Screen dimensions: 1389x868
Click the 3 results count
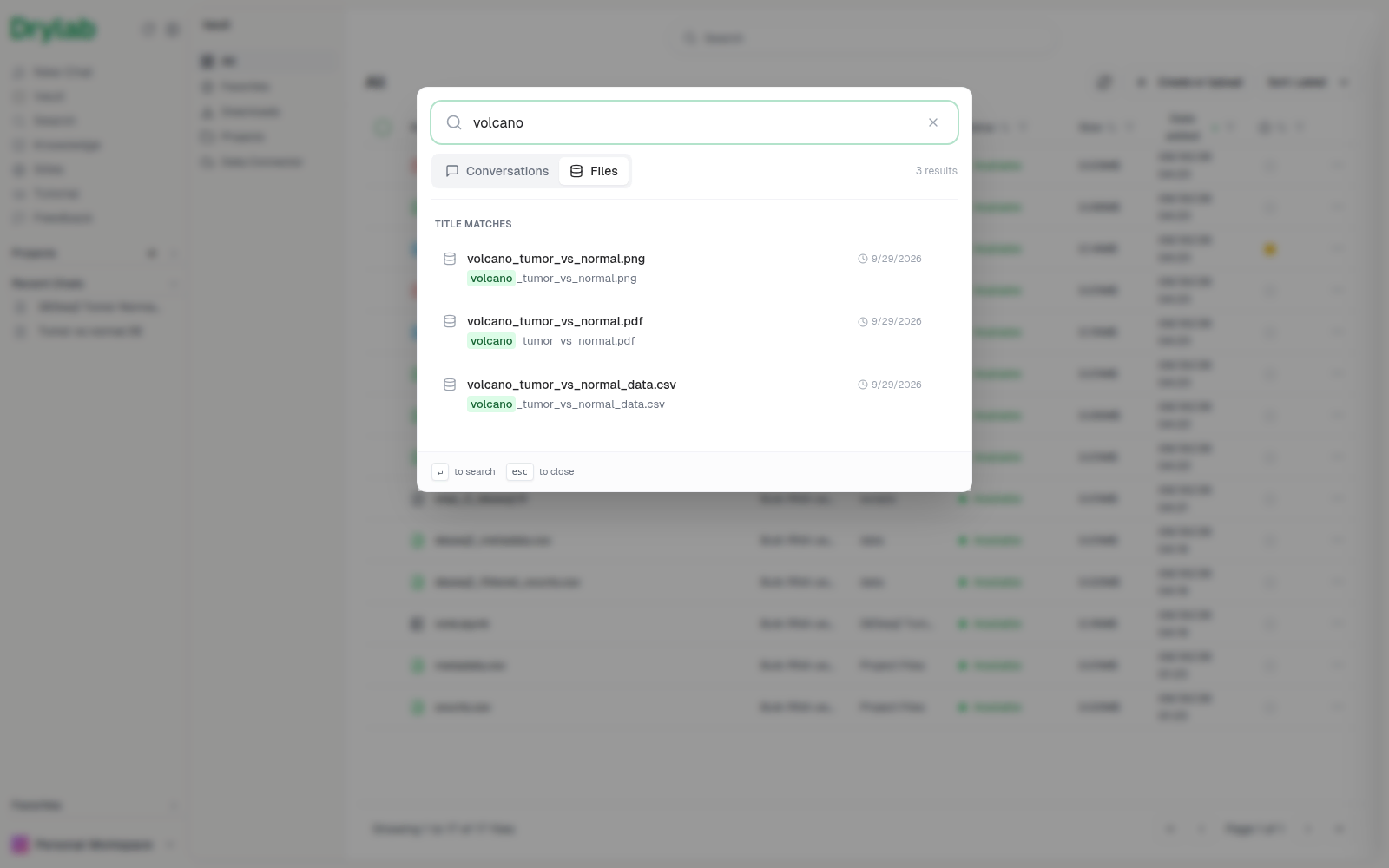pyautogui.click(x=937, y=171)
